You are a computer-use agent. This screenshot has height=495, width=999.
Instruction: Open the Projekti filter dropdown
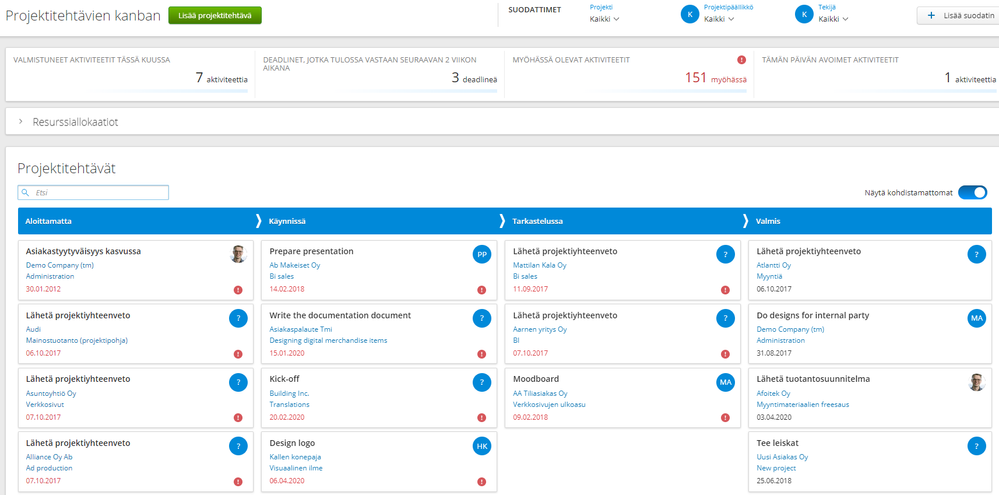tap(604, 19)
